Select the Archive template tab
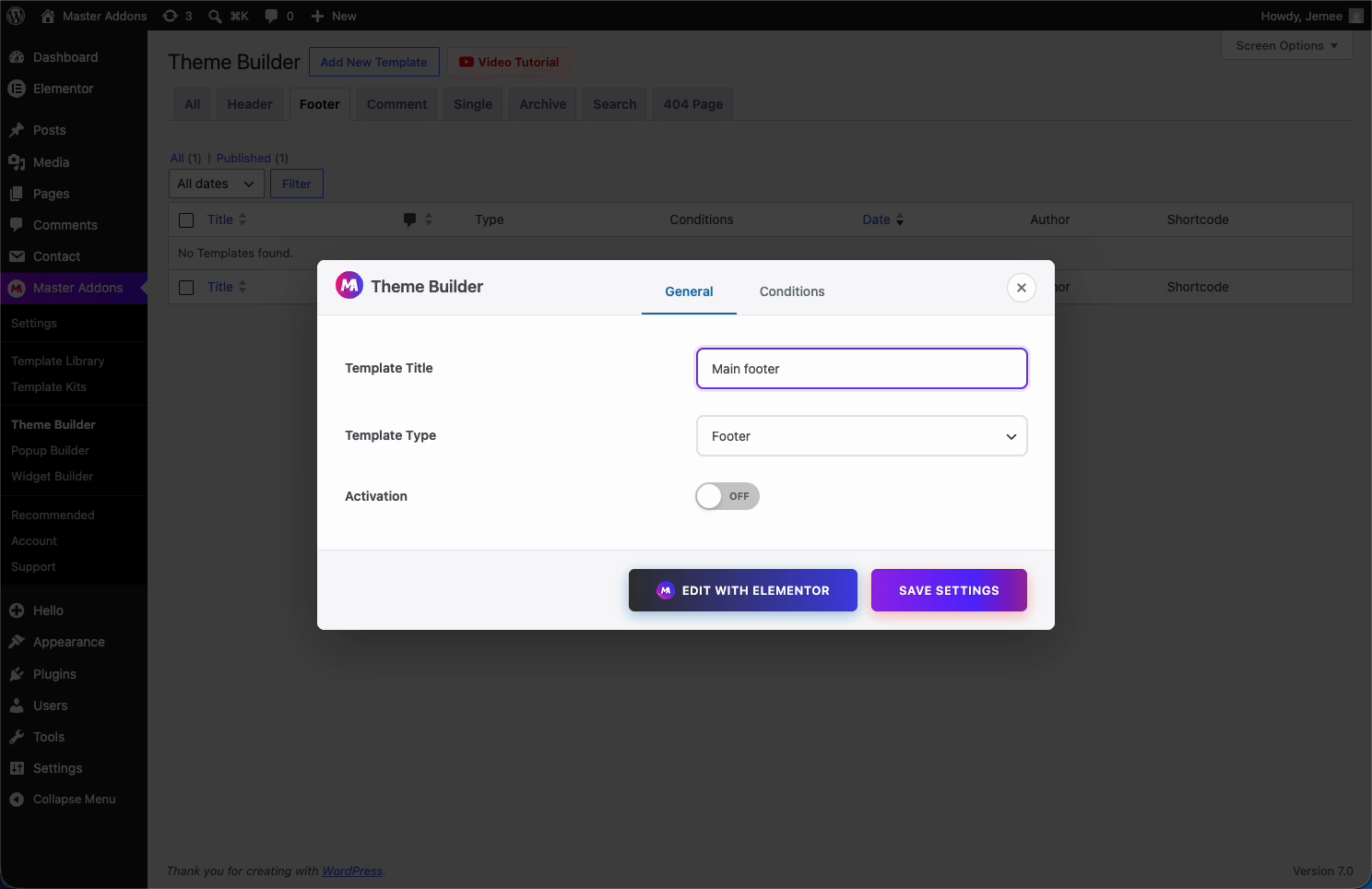1372x889 pixels. click(x=543, y=104)
